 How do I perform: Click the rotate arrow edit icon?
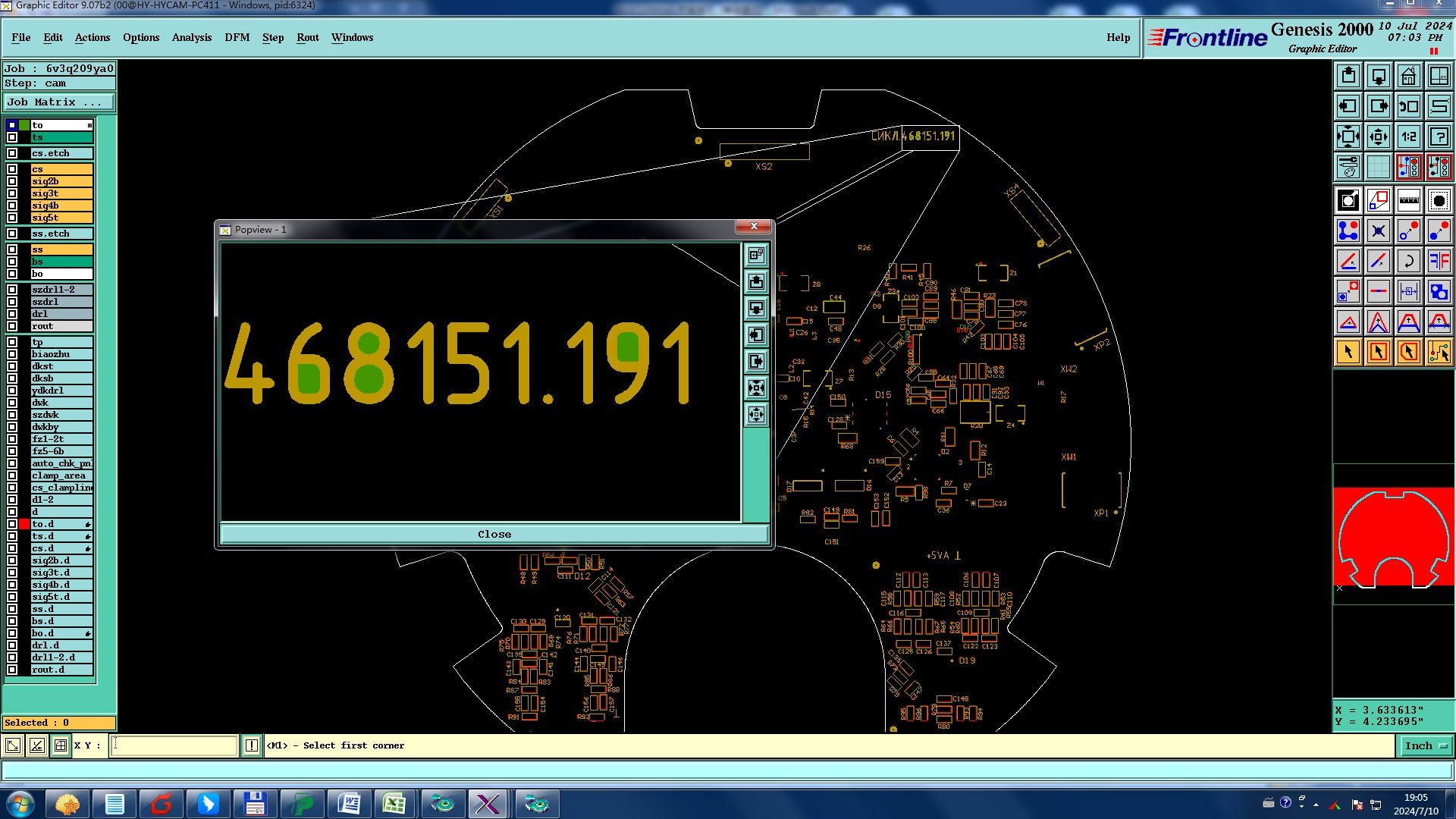click(x=1408, y=261)
